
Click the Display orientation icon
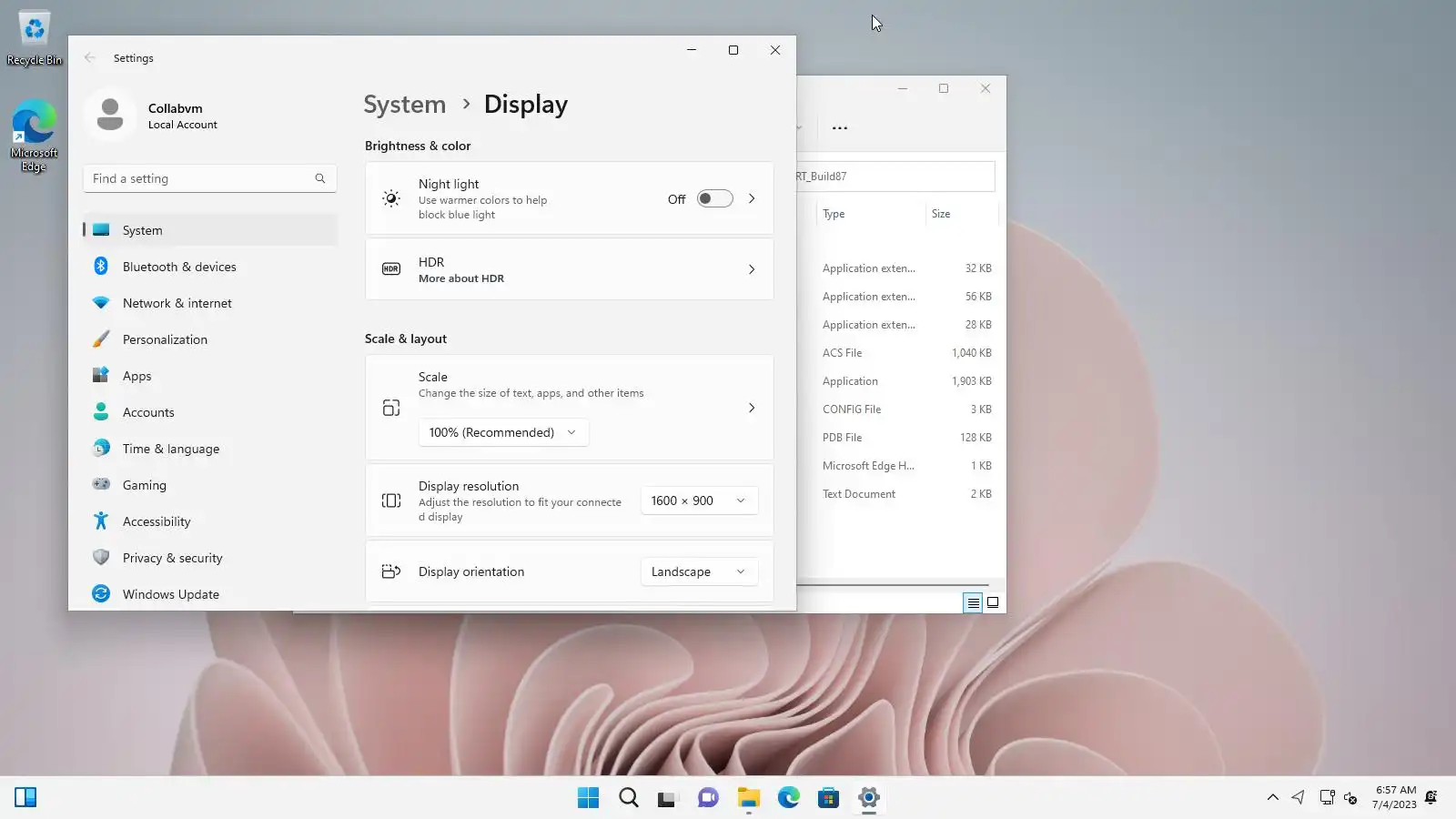point(391,571)
